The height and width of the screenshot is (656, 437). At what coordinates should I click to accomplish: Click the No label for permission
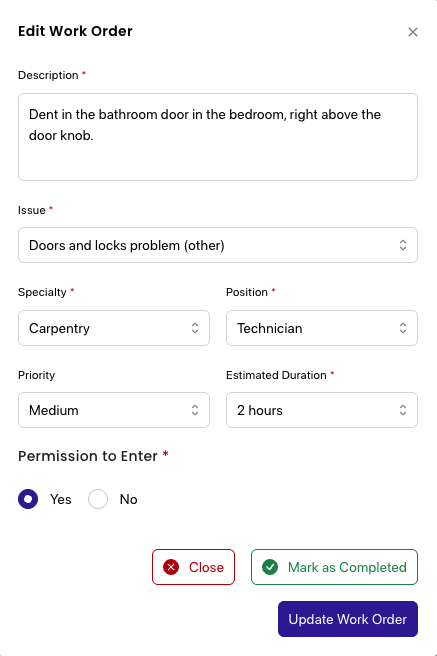pos(128,499)
